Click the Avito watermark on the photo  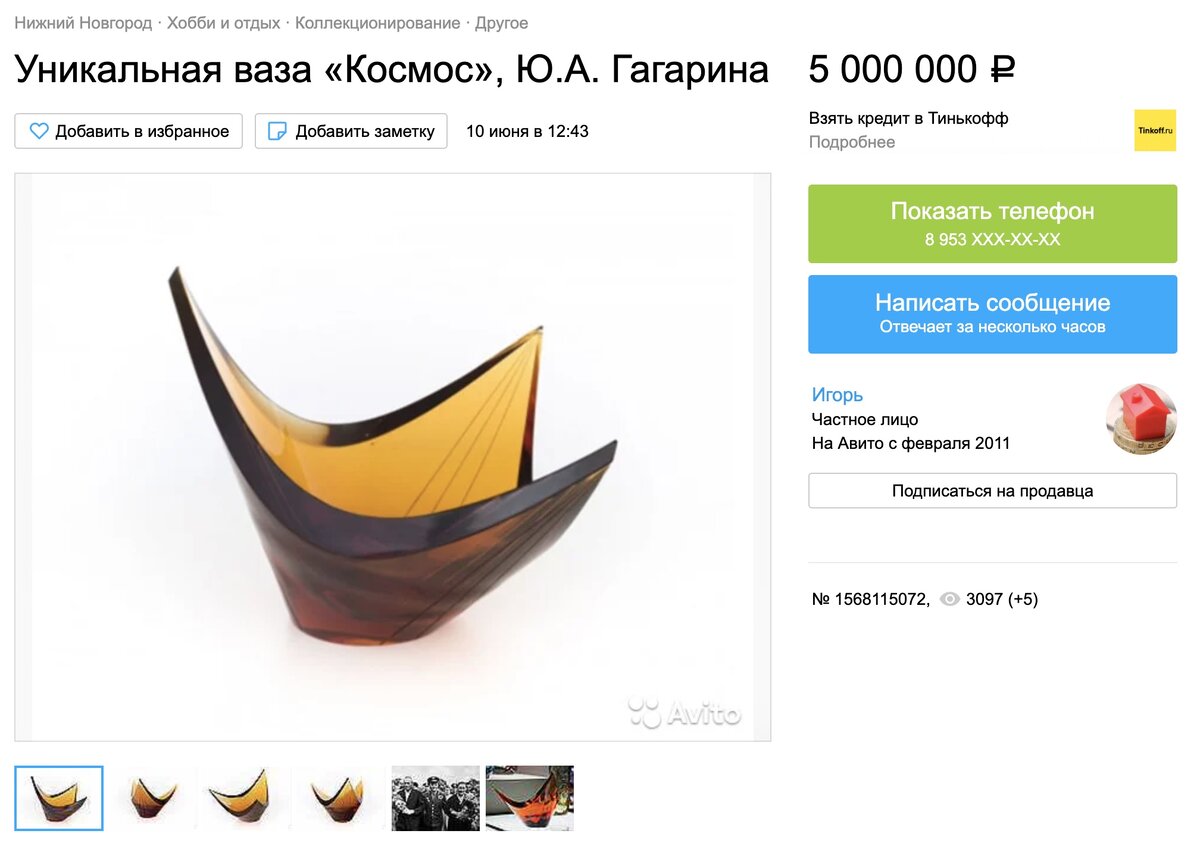coord(685,712)
